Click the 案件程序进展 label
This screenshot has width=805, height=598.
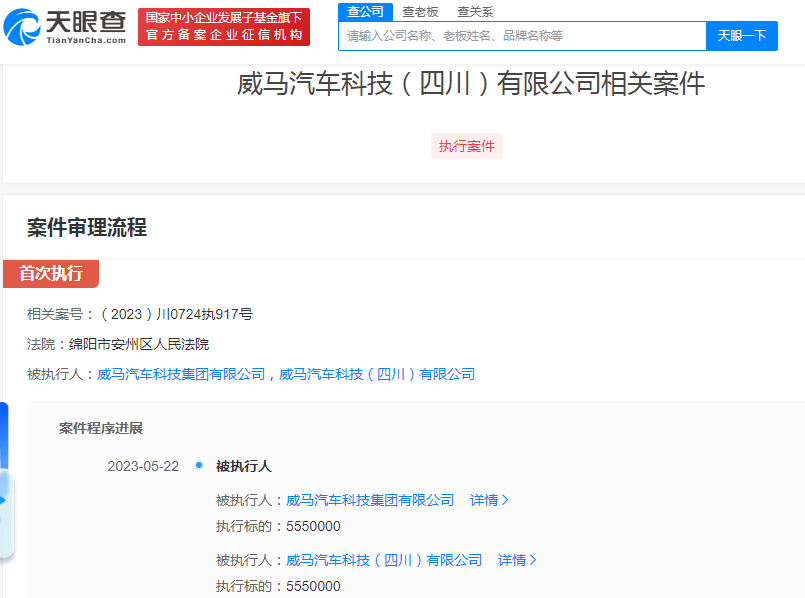[x=101, y=428]
